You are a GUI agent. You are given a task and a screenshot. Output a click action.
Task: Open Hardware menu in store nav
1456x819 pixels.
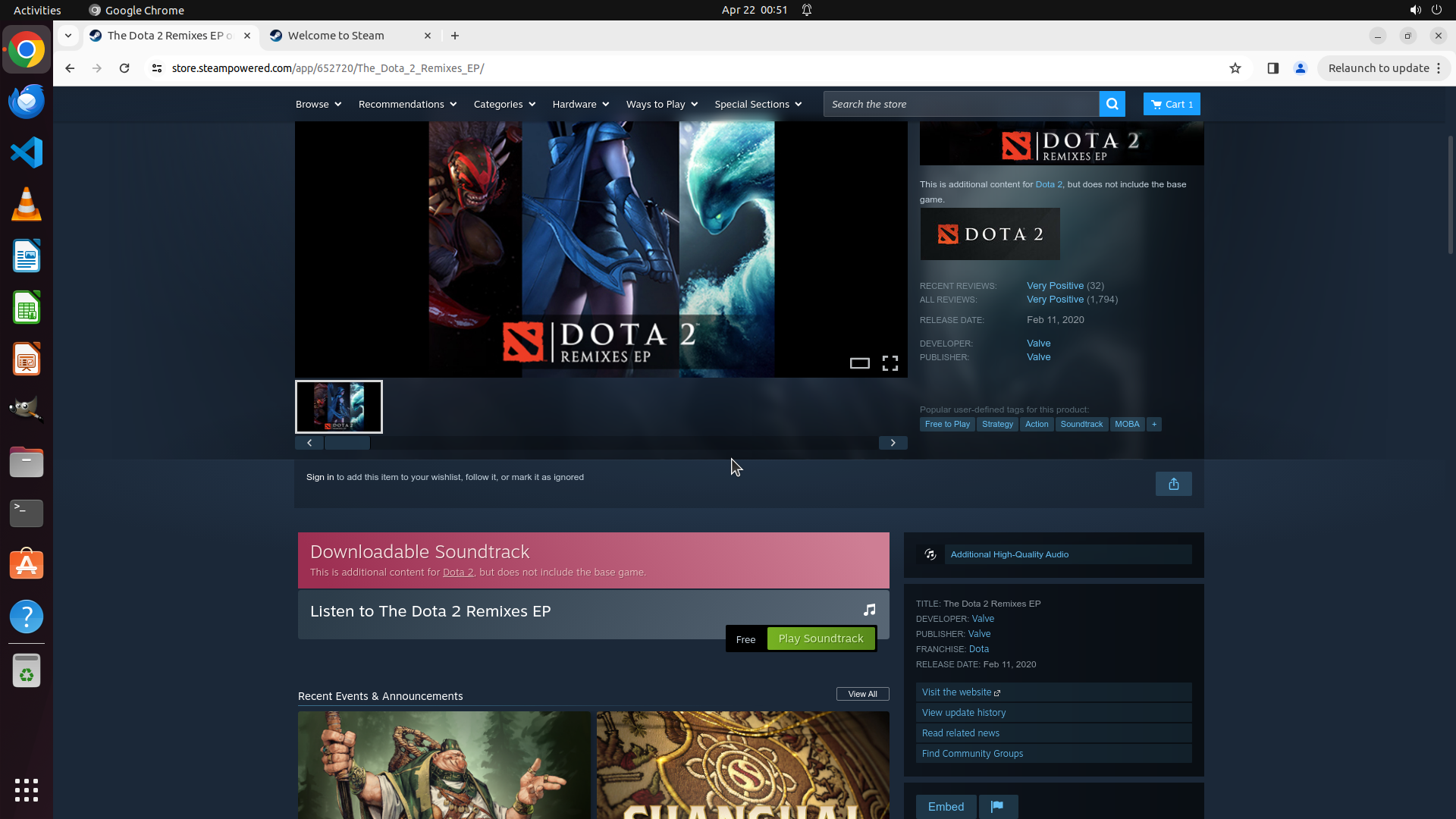pos(580,104)
